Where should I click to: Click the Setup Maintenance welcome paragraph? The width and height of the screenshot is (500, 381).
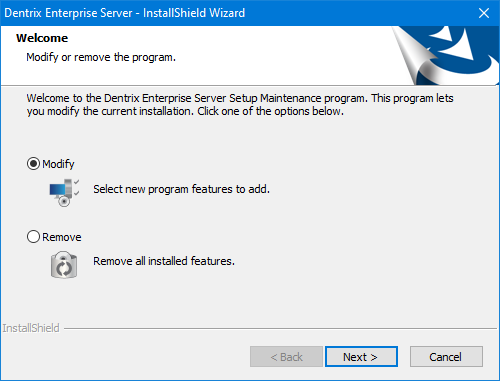(x=240, y=105)
